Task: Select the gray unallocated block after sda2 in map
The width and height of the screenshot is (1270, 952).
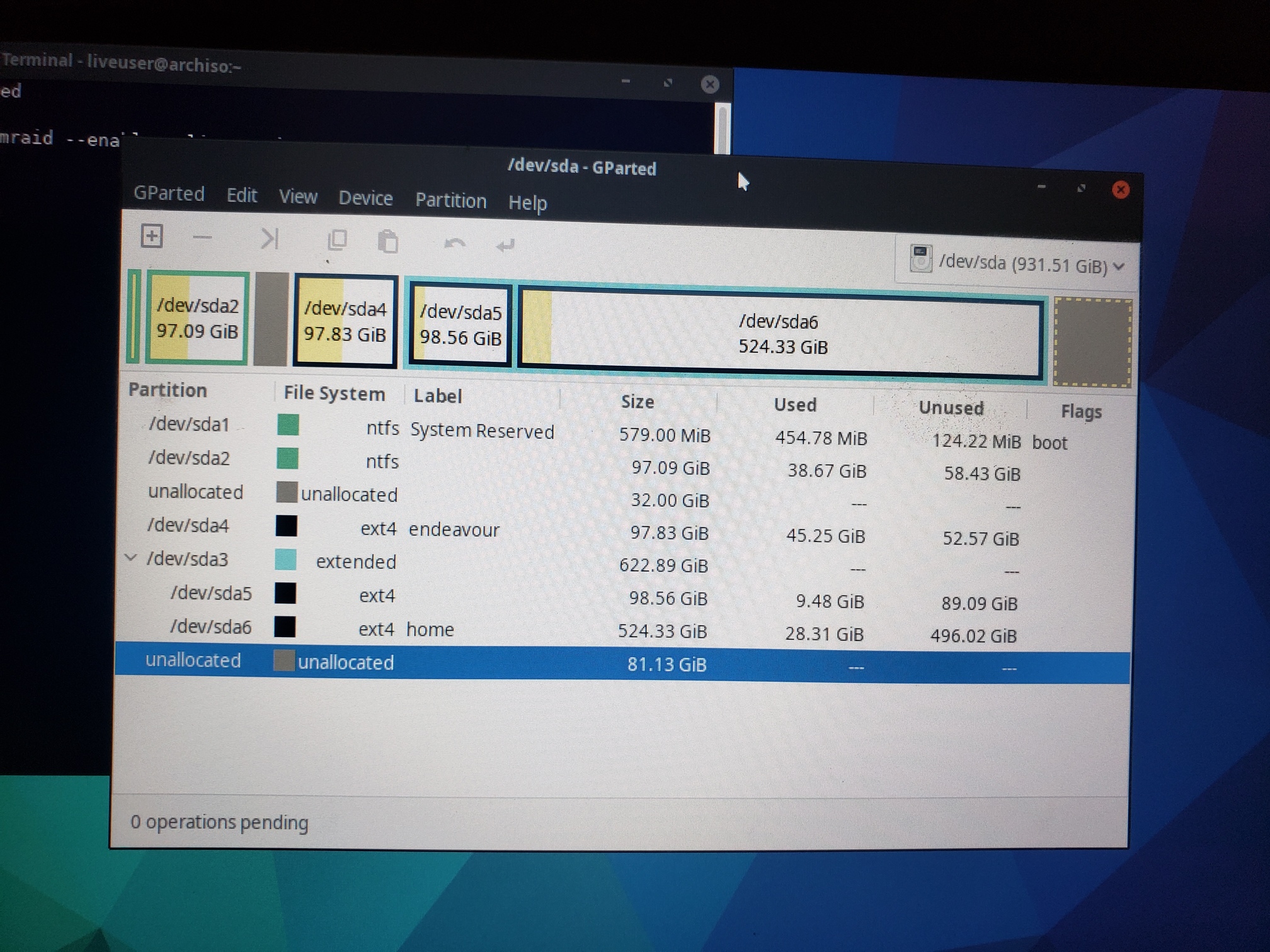Action: coord(270,319)
